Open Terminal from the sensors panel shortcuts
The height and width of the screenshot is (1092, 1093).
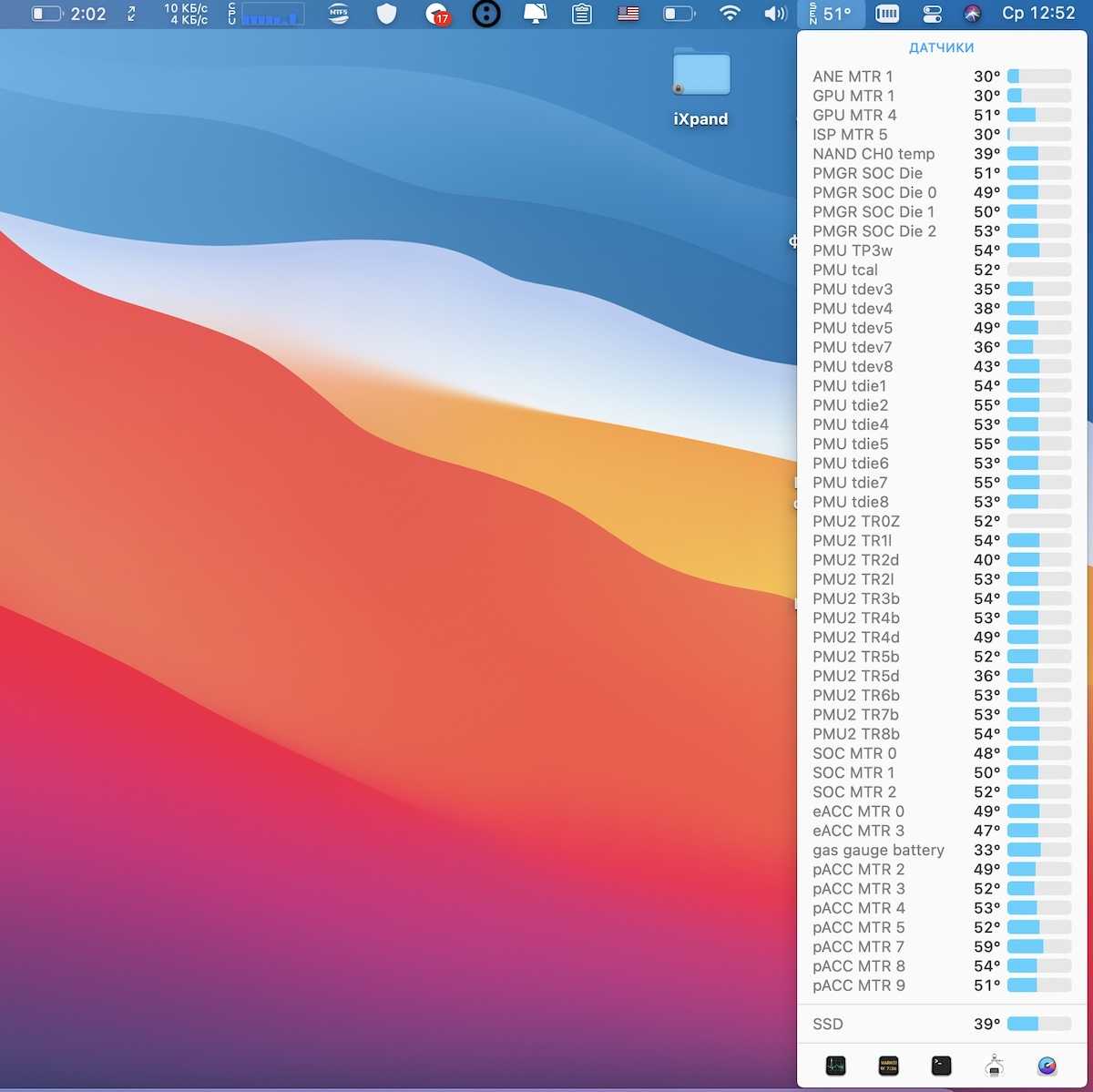click(x=941, y=1065)
